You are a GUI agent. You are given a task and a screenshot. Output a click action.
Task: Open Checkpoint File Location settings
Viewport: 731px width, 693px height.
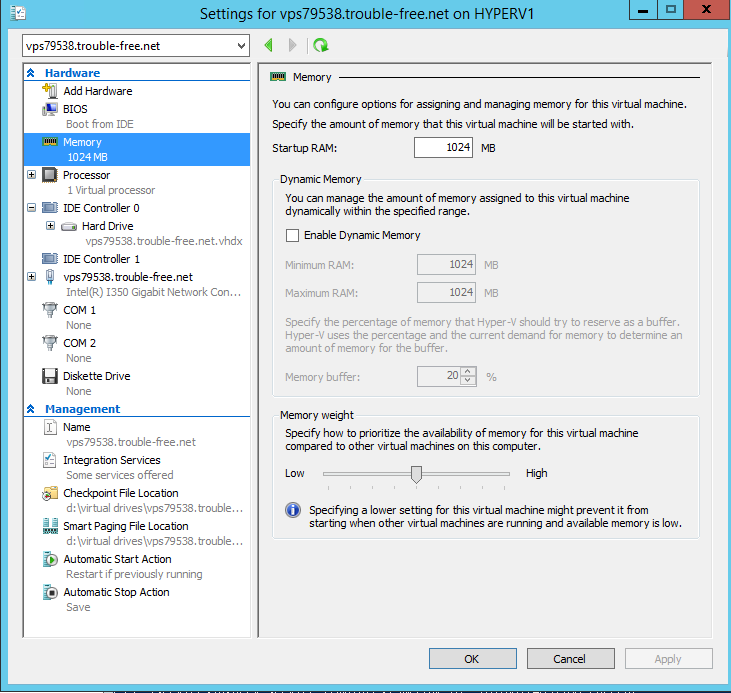(121, 493)
